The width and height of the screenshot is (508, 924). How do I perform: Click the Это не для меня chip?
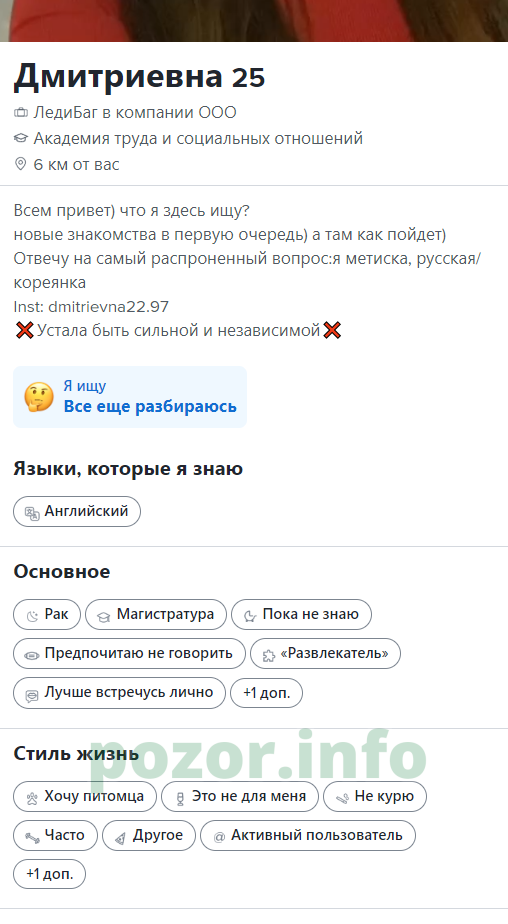[240, 797]
